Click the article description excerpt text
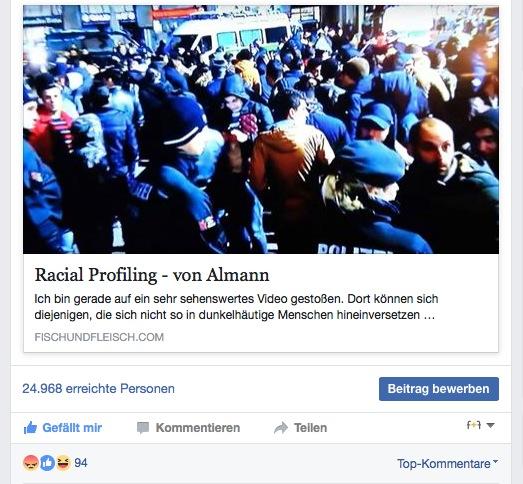 click(236, 307)
